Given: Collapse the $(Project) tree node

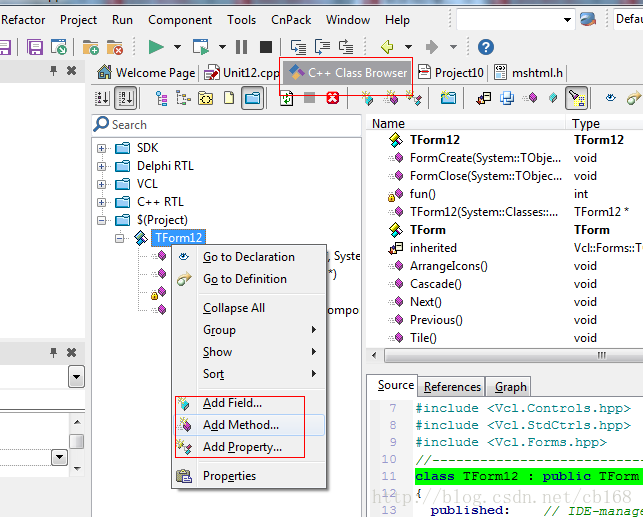Looking at the screenshot, I should [101, 220].
